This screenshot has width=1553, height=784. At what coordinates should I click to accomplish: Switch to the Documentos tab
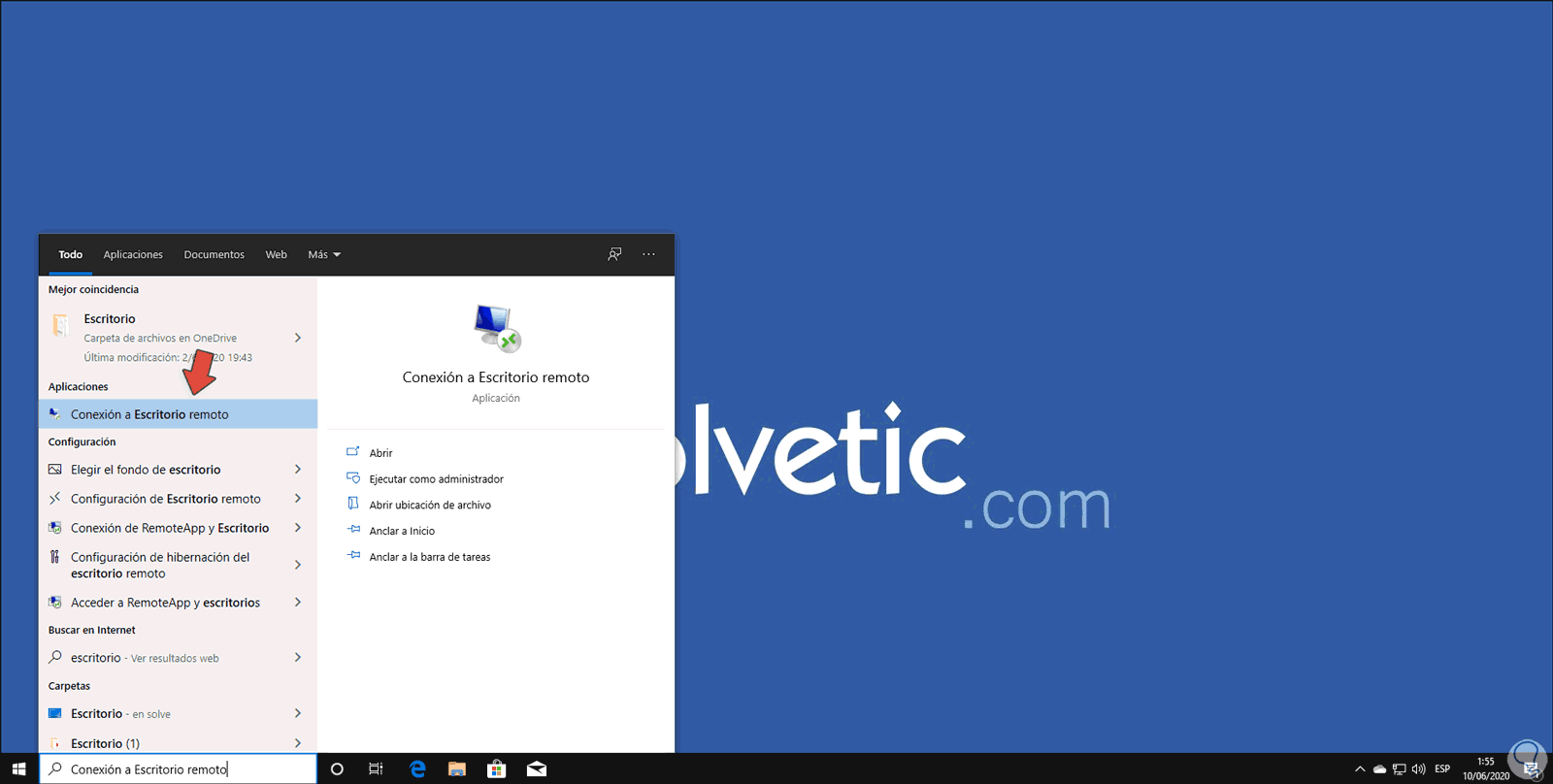click(x=214, y=254)
